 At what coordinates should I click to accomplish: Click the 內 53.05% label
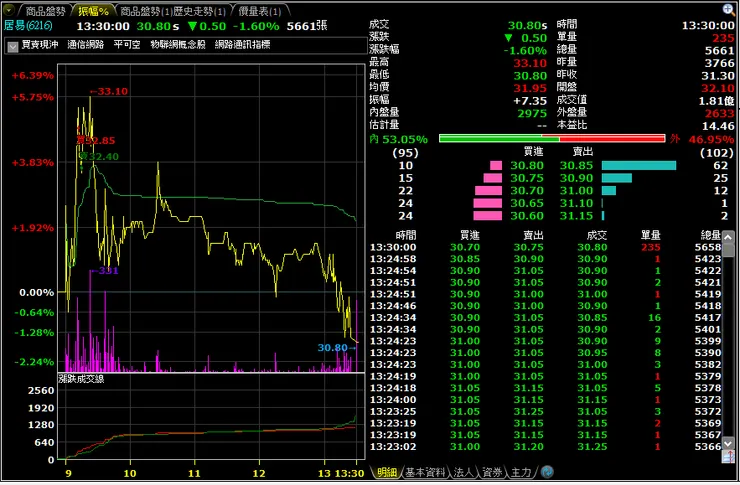tap(399, 139)
